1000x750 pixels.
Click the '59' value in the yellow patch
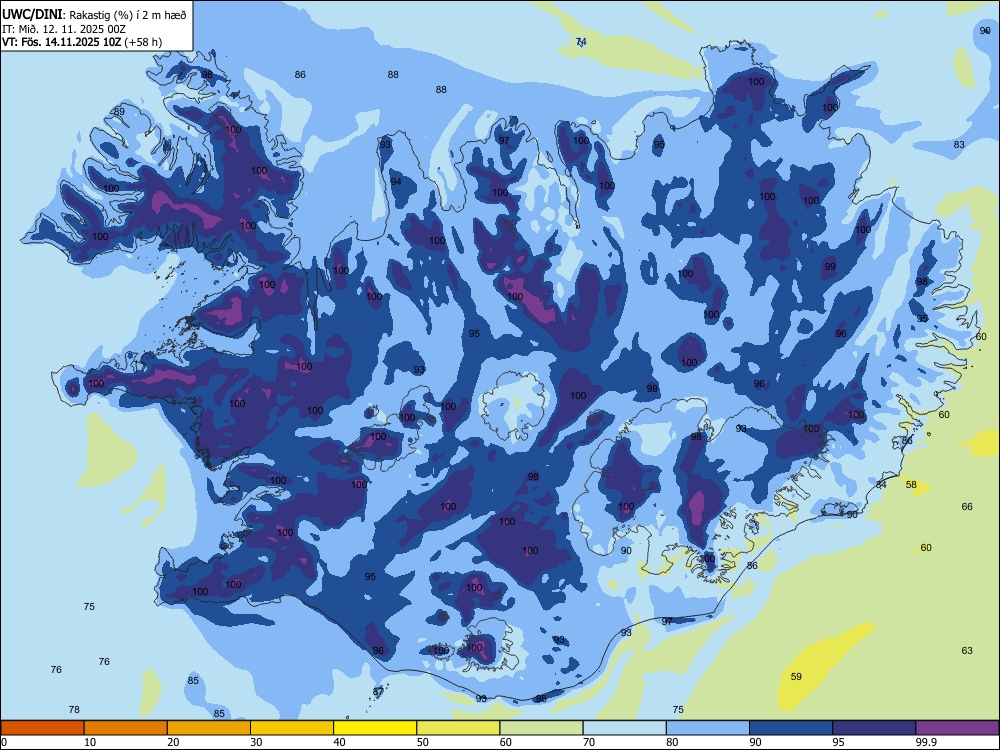[x=796, y=677]
